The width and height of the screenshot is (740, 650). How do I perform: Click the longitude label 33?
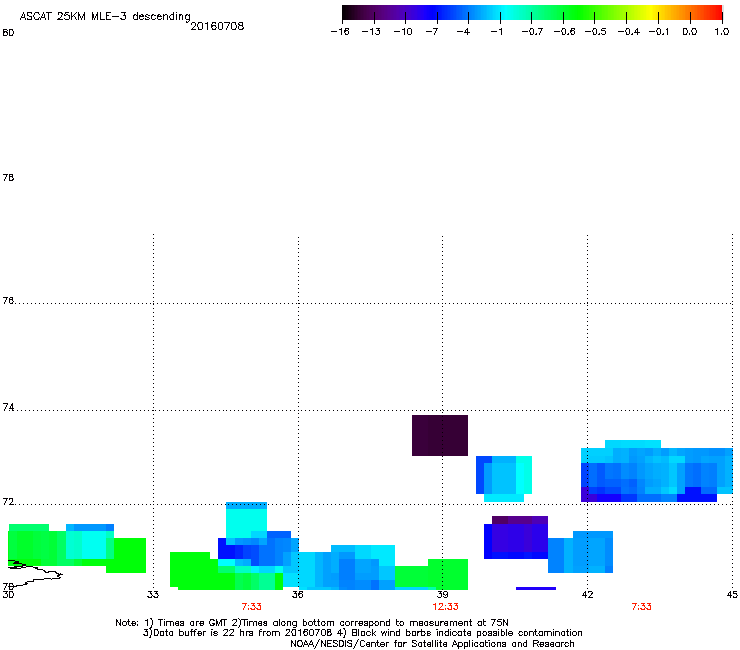pos(152,595)
